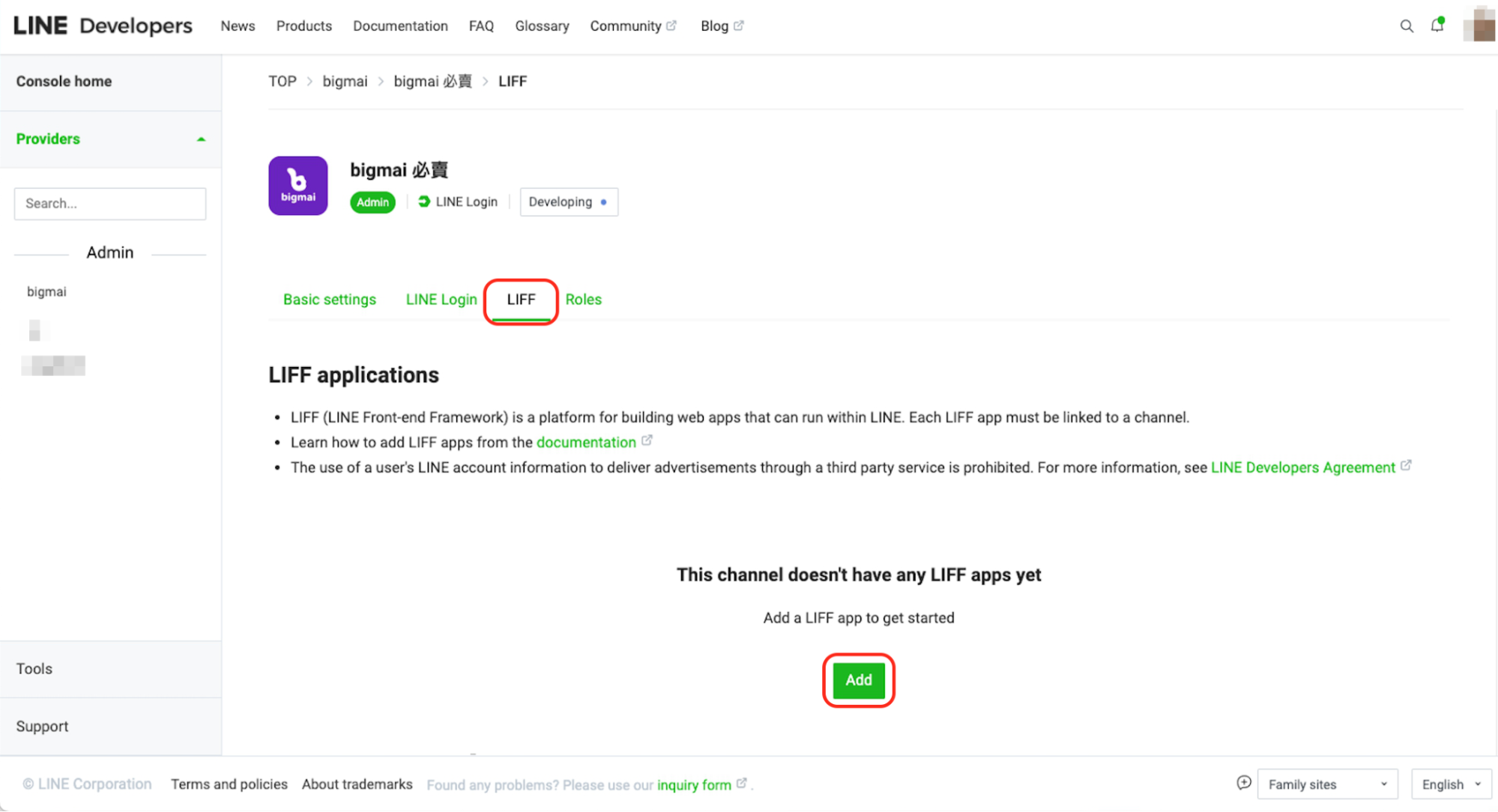Open the LIFF documentation link

[587, 443]
